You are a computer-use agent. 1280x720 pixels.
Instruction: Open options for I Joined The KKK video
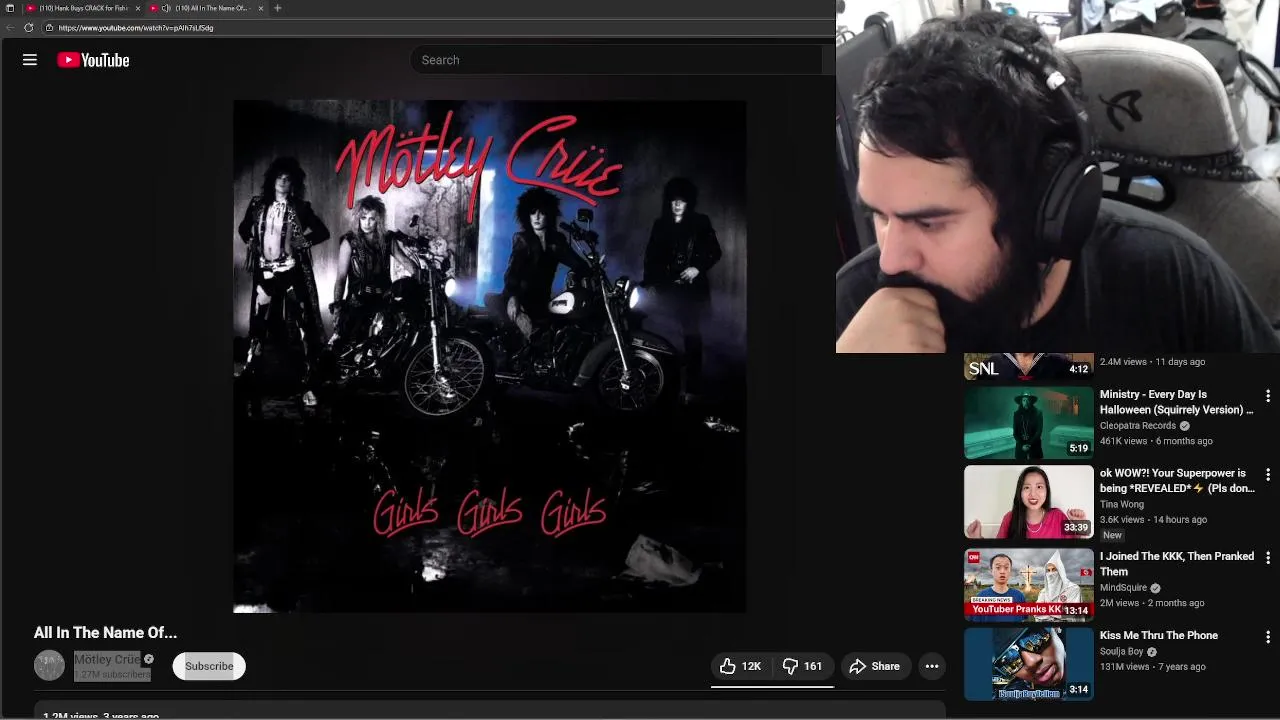coord(1268,558)
